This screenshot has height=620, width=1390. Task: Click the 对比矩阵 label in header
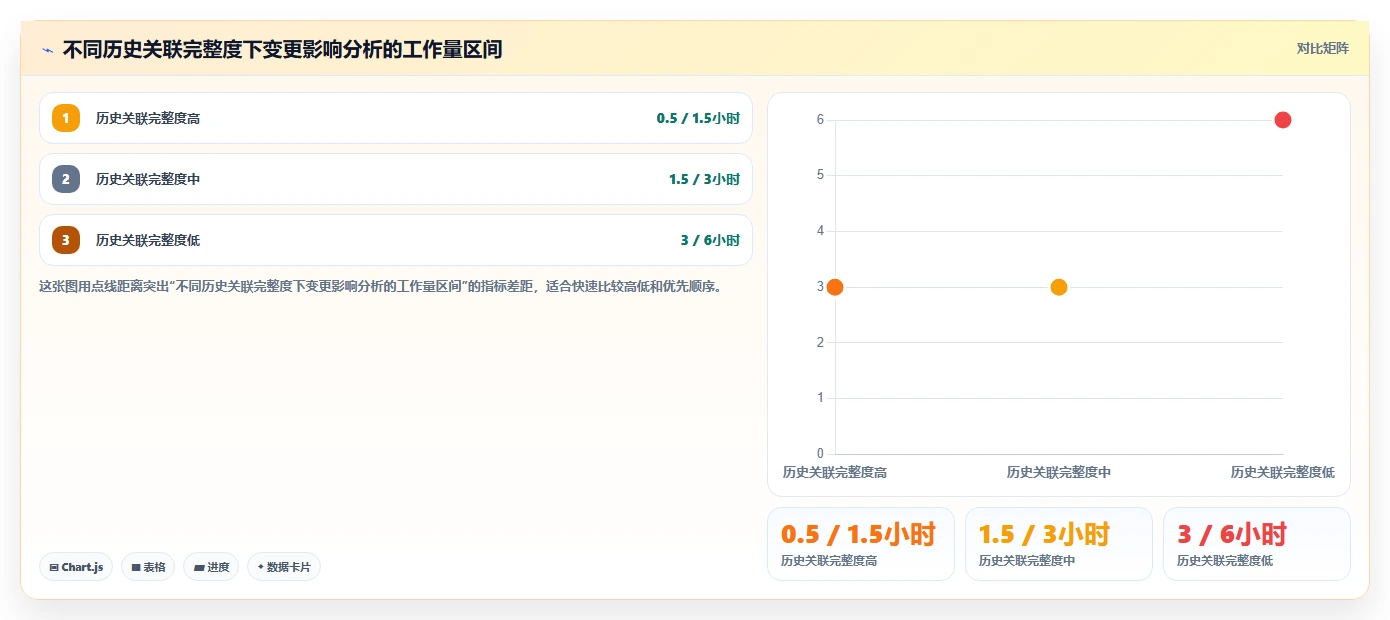pos(1322,48)
